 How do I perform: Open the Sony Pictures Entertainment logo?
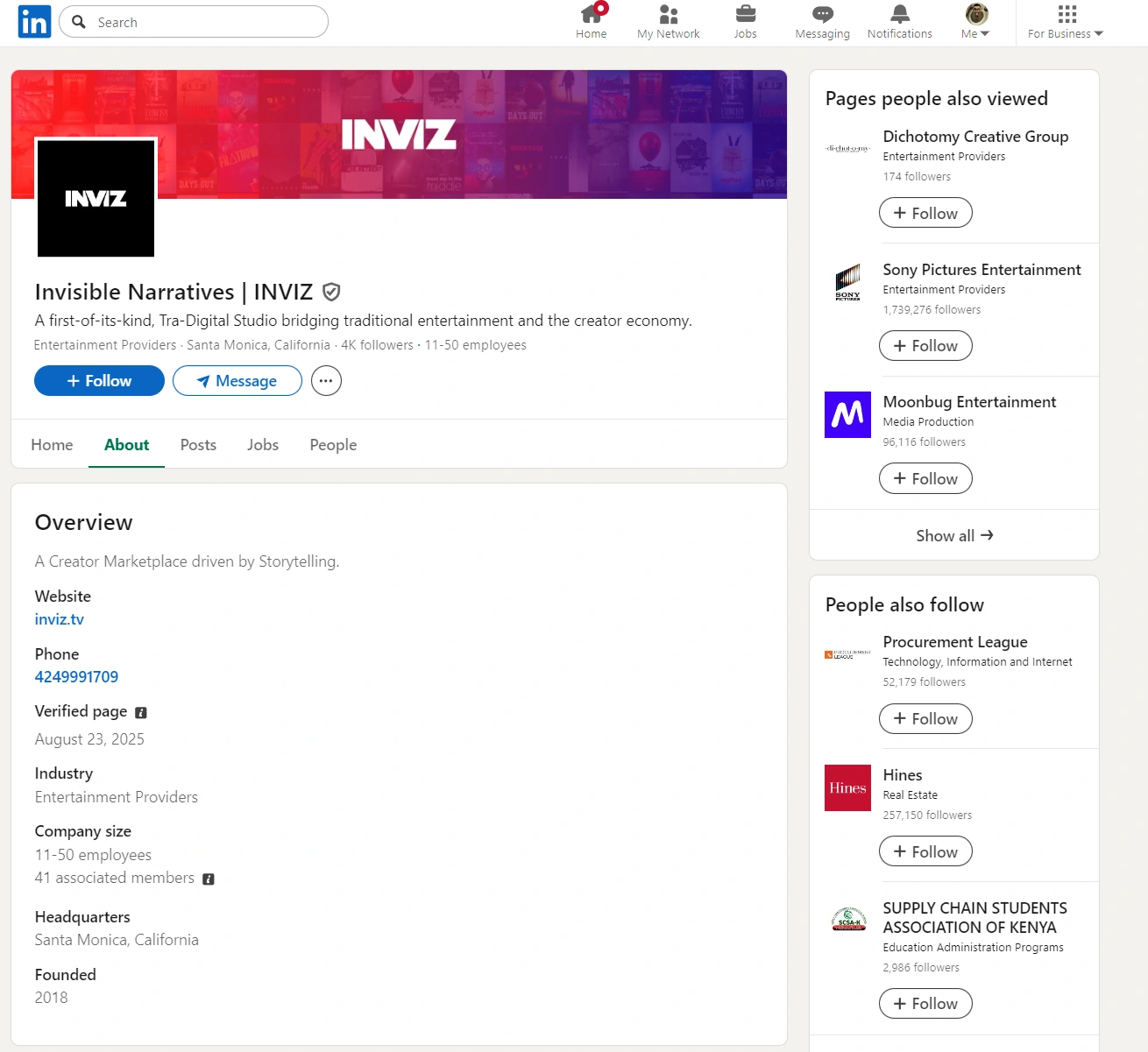847,282
